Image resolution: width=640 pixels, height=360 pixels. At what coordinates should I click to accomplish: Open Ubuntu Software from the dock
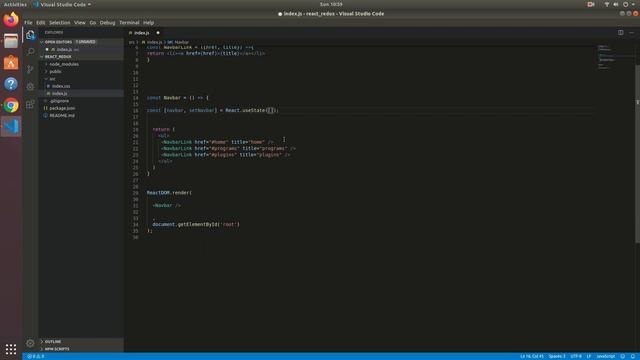(x=11, y=62)
